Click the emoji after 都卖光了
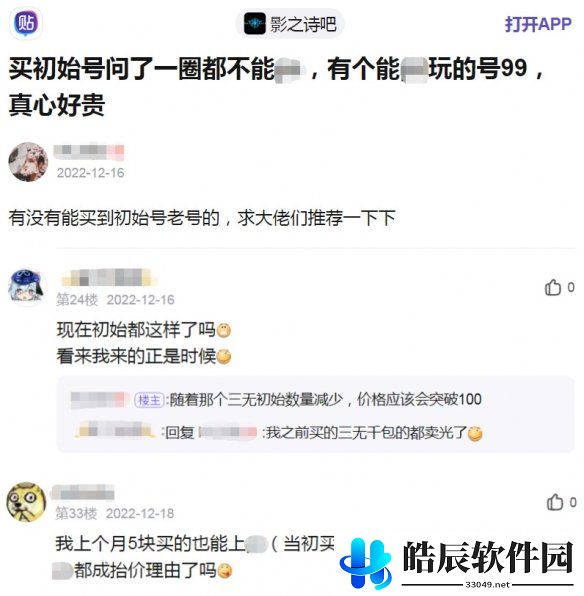The height and width of the screenshot is (596, 584). click(x=475, y=433)
